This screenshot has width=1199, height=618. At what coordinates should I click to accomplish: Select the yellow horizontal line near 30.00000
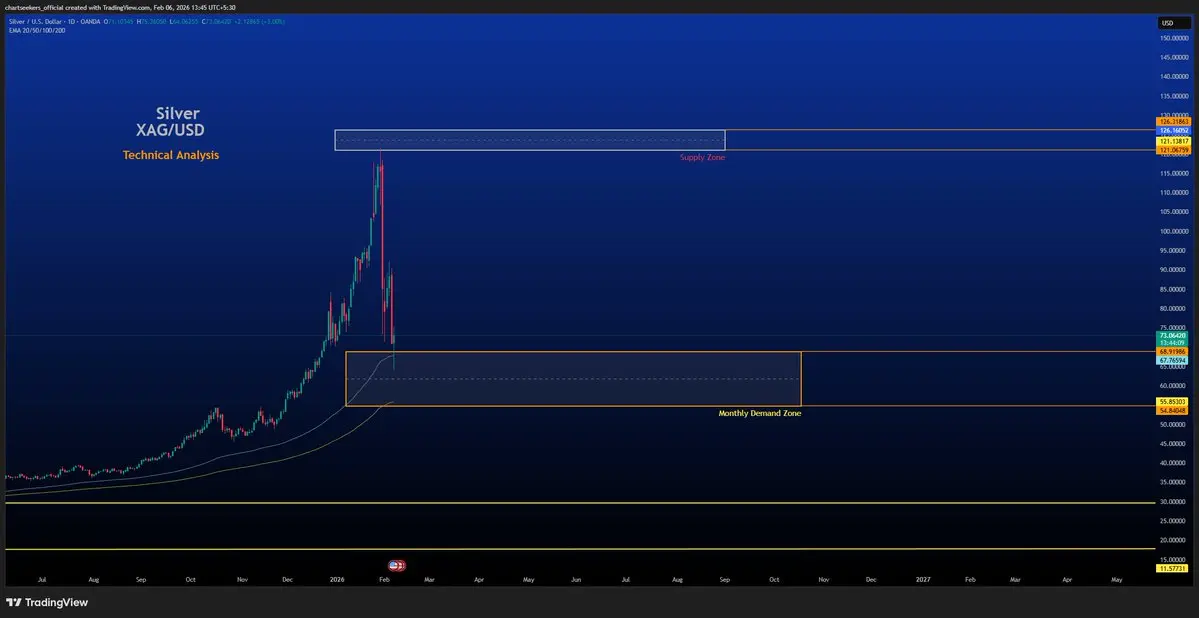coord(581,503)
